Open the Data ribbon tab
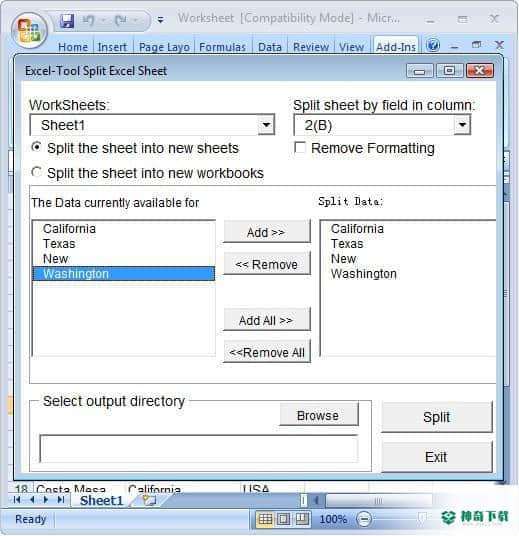 click(x=270, y=47)
